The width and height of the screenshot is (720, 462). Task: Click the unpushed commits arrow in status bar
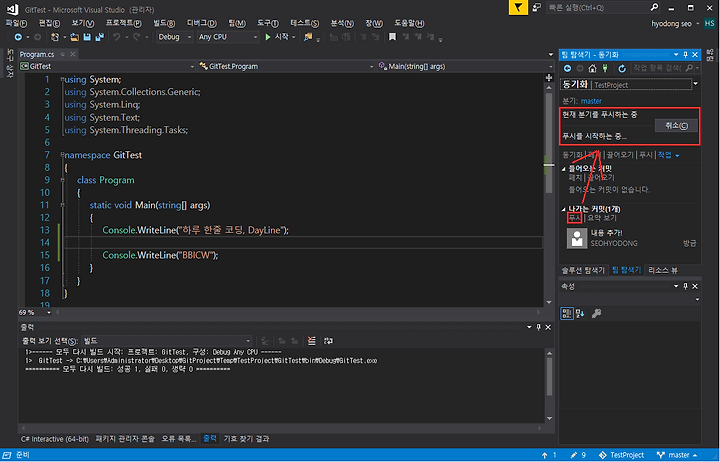click(x=549, y=455)
